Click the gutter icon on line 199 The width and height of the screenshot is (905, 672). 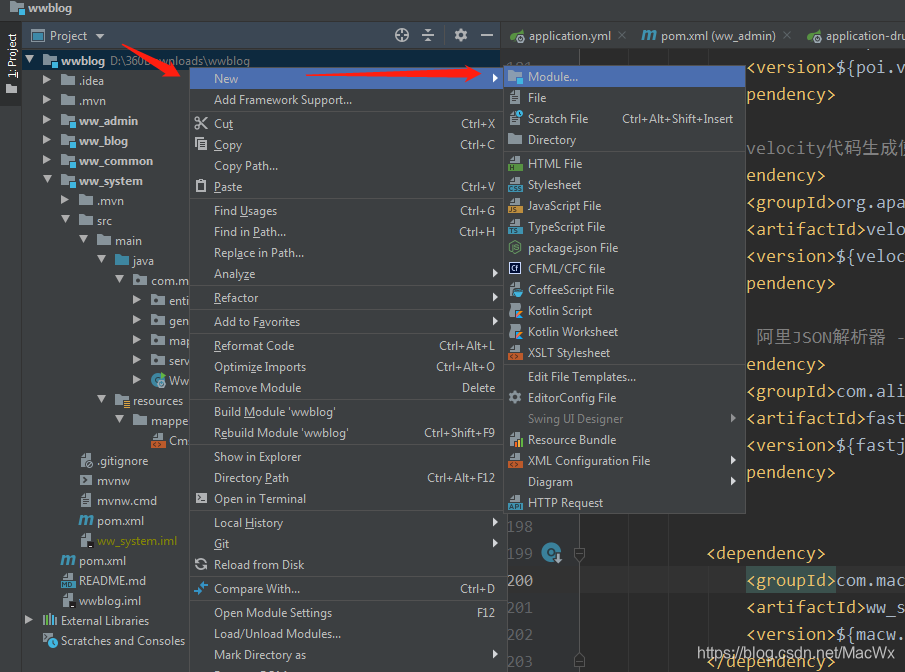[x=552, y=553]
